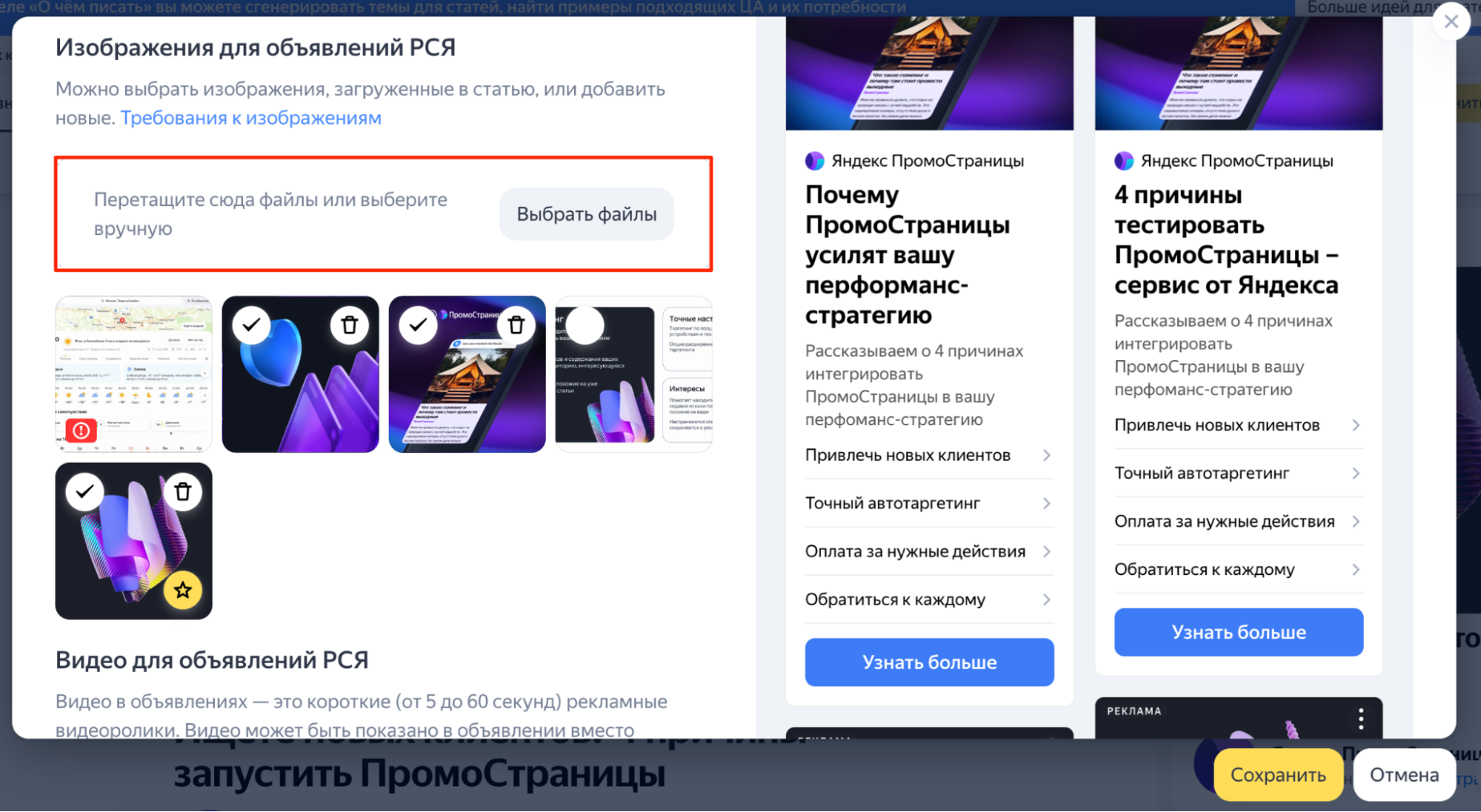Expand 'Точный автотаргетинг' in right preview
This screenshot has height=812, width=1481.
tap(1238, 473)
